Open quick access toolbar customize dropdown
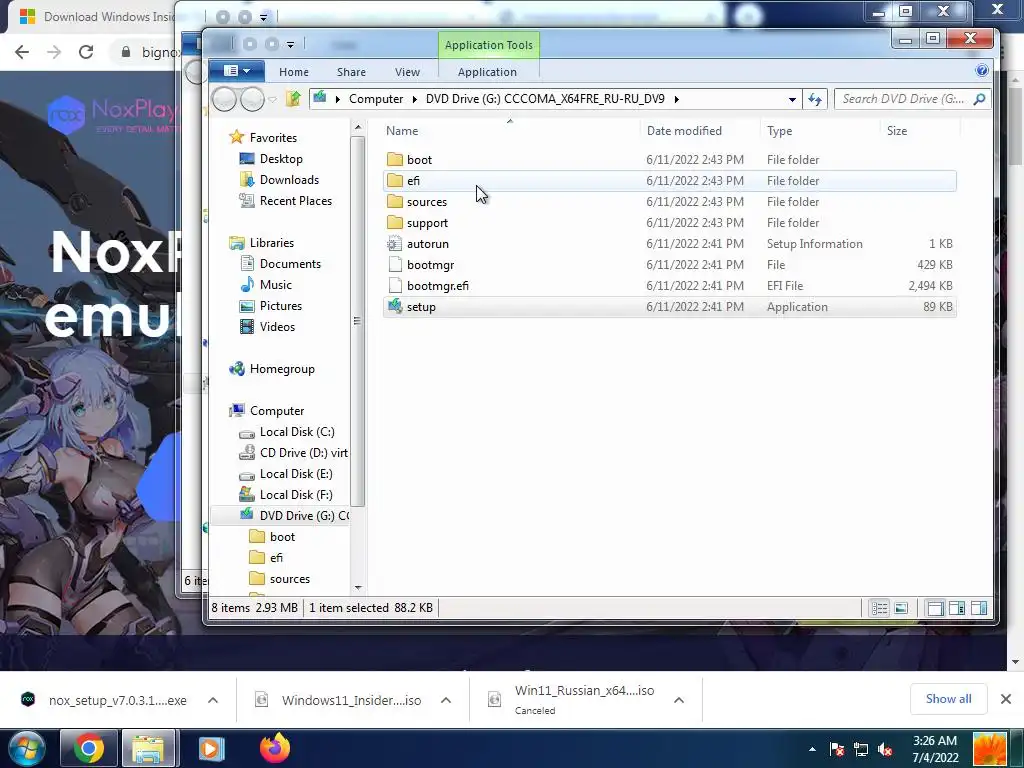Viewport: 1024px width, 768px height. pyautogui.click(x=290, y=44)
